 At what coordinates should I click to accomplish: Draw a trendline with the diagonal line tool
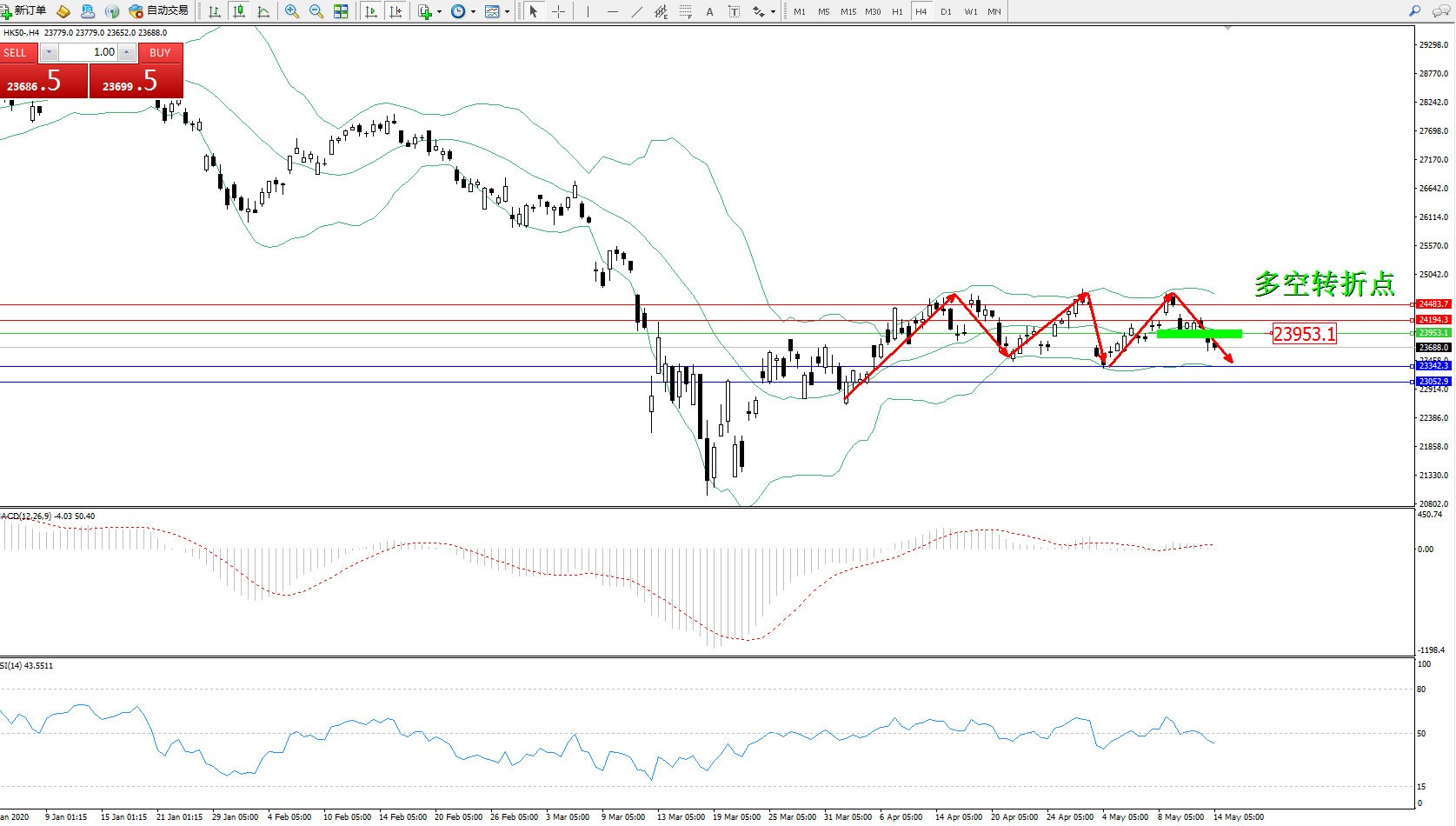tap(637, 11)
